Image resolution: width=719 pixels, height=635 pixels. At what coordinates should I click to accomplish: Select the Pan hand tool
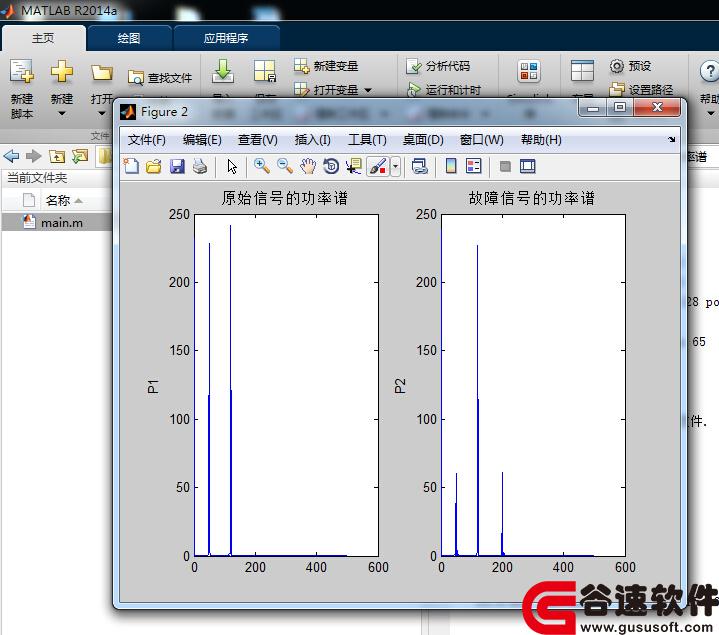(308, 166)
